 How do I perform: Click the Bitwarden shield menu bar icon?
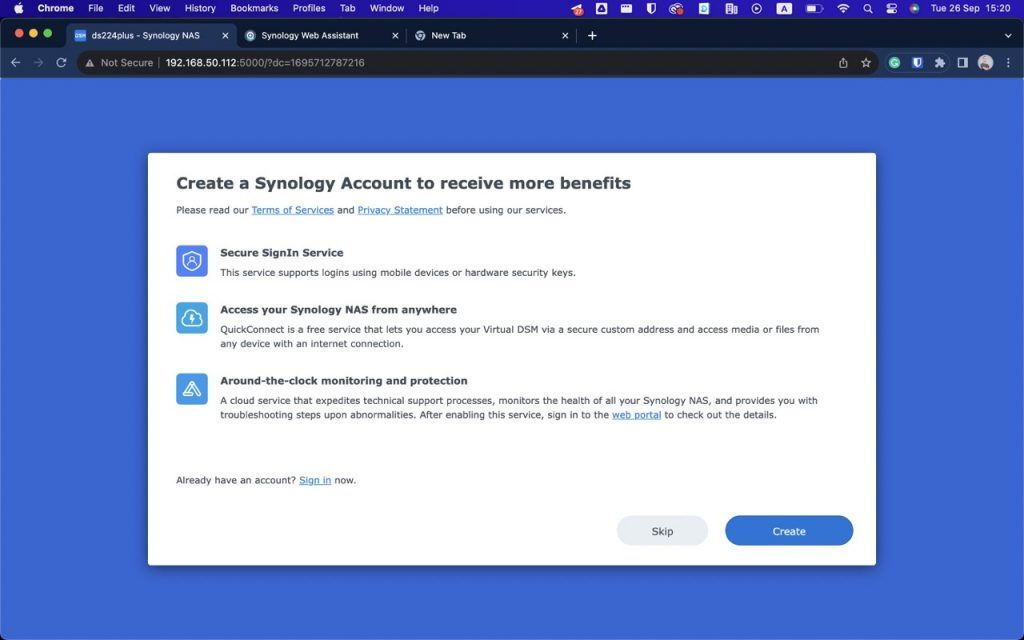650,8
